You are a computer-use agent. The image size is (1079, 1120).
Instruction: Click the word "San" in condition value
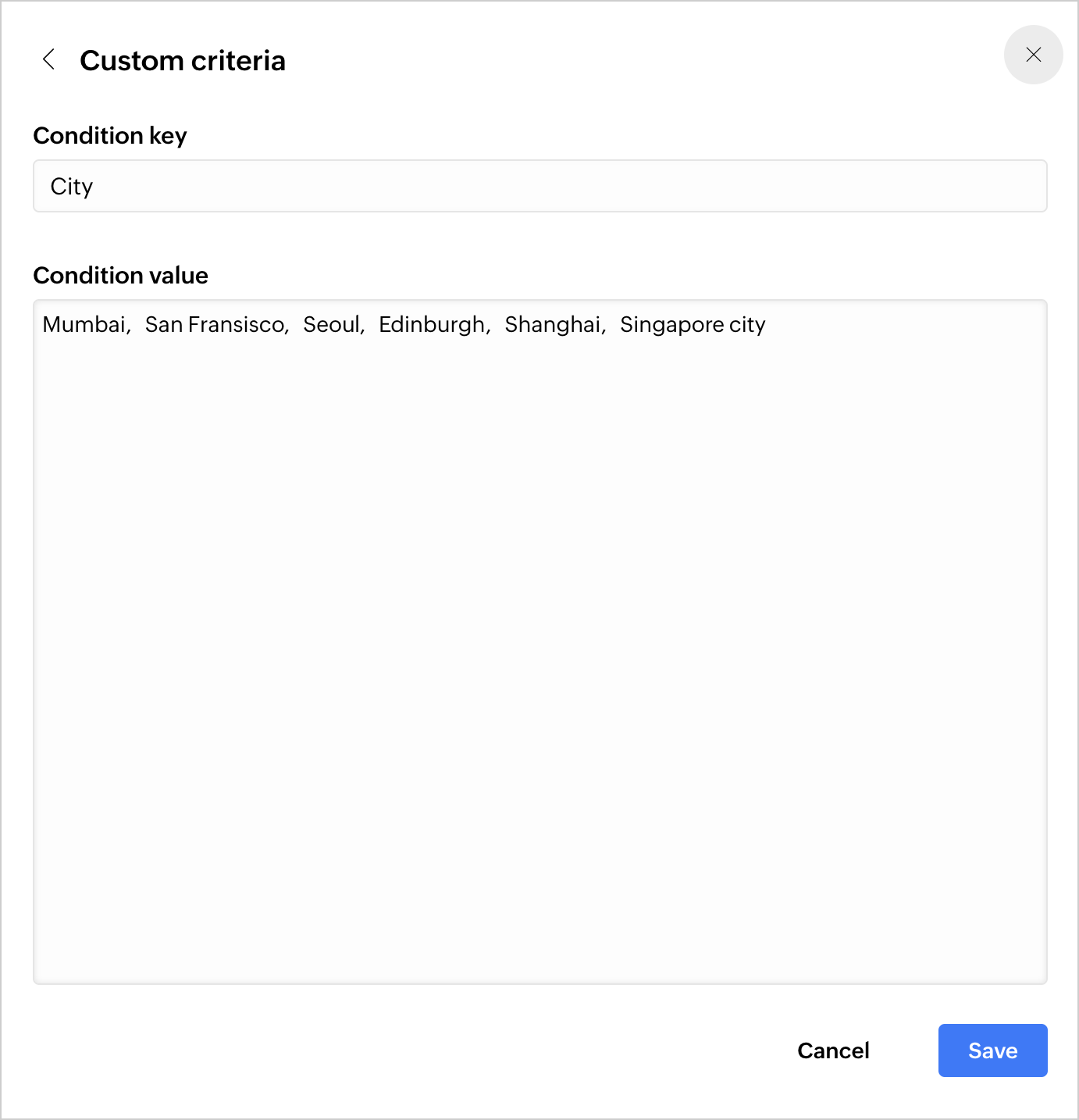(x=163, y=325)
